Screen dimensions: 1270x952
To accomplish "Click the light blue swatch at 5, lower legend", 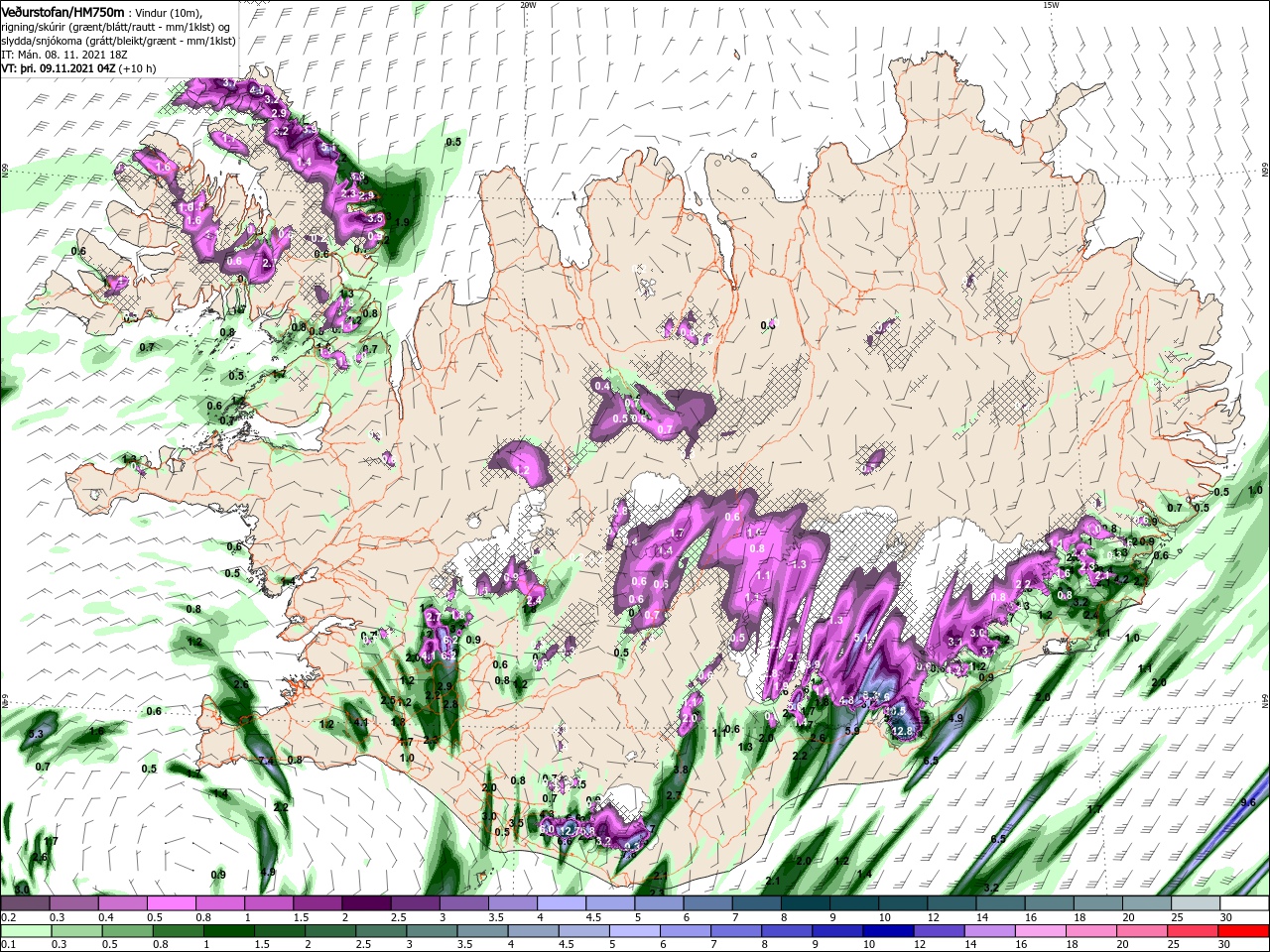I will click(x=634, y=930).
